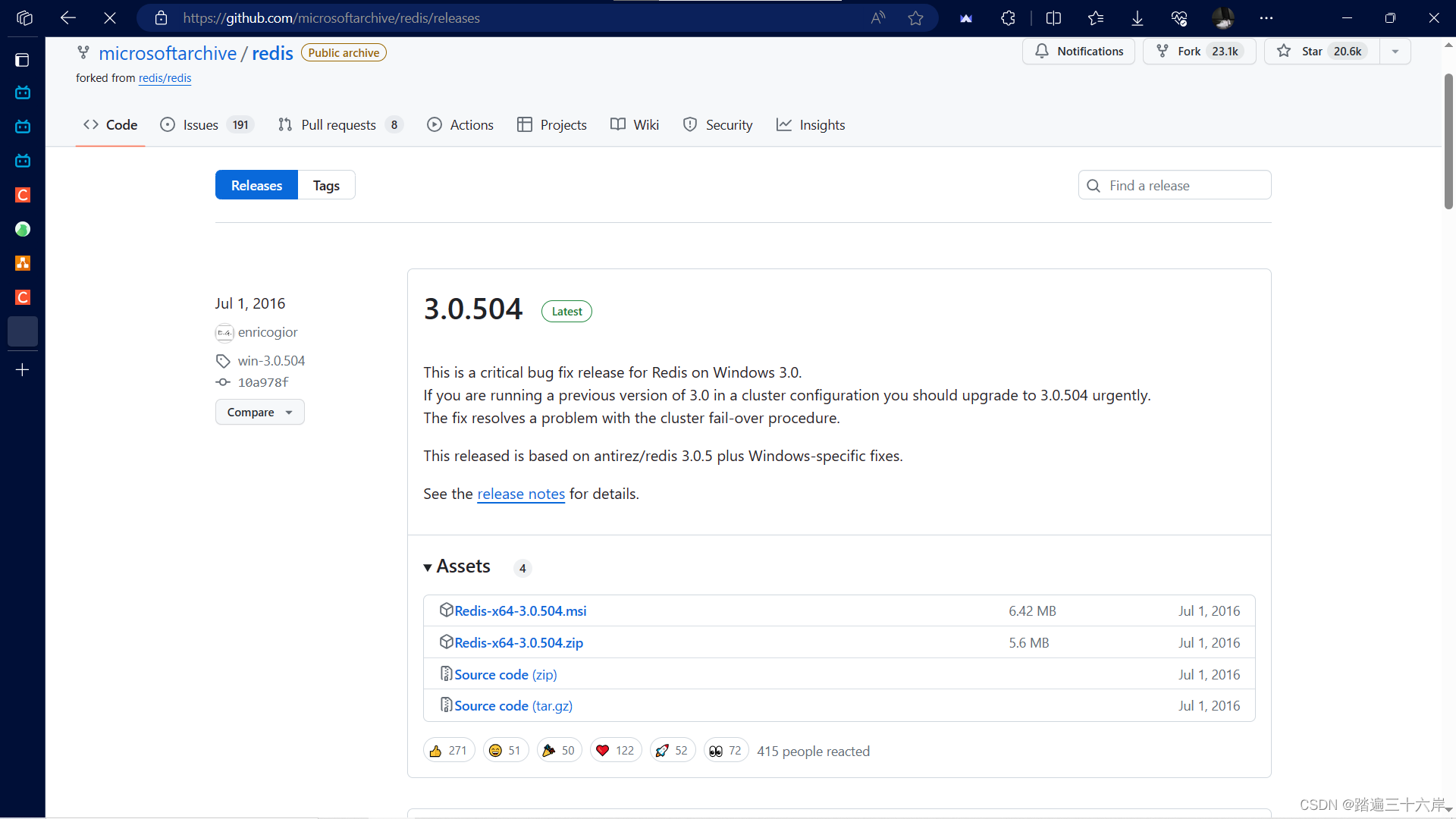Screen dimensions: 1456x819
Task: Download Source code (tar.gz)
Action: 513,706
